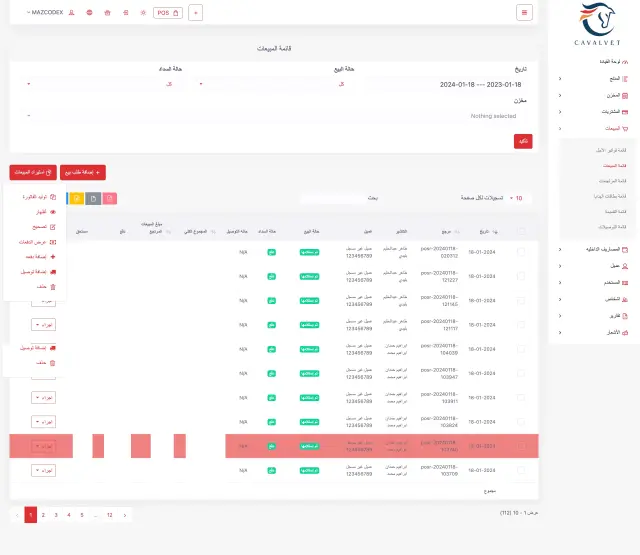
Task: Click the استيراد المبيعات import sales button
Action: pos(33,172)
